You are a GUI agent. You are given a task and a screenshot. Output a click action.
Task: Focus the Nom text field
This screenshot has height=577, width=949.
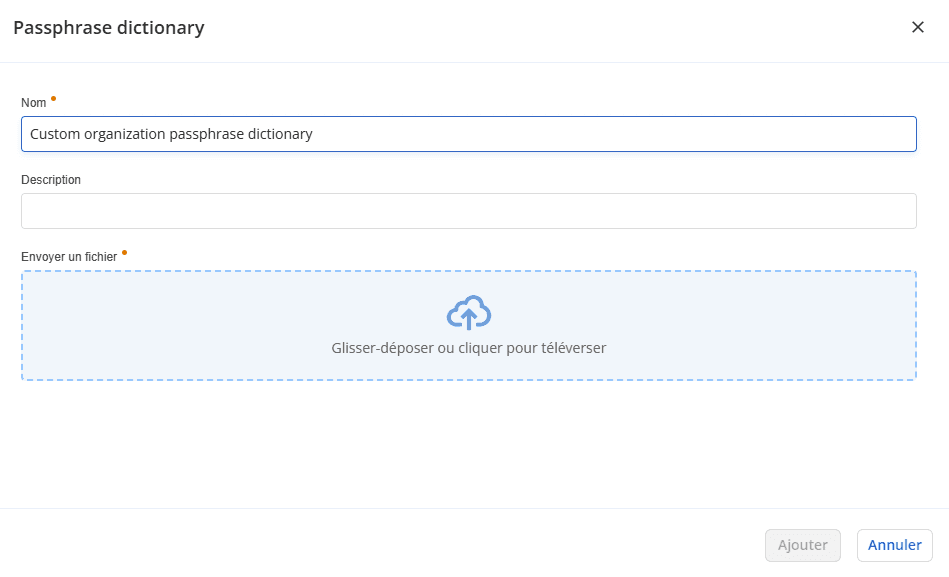pos(600,134)
